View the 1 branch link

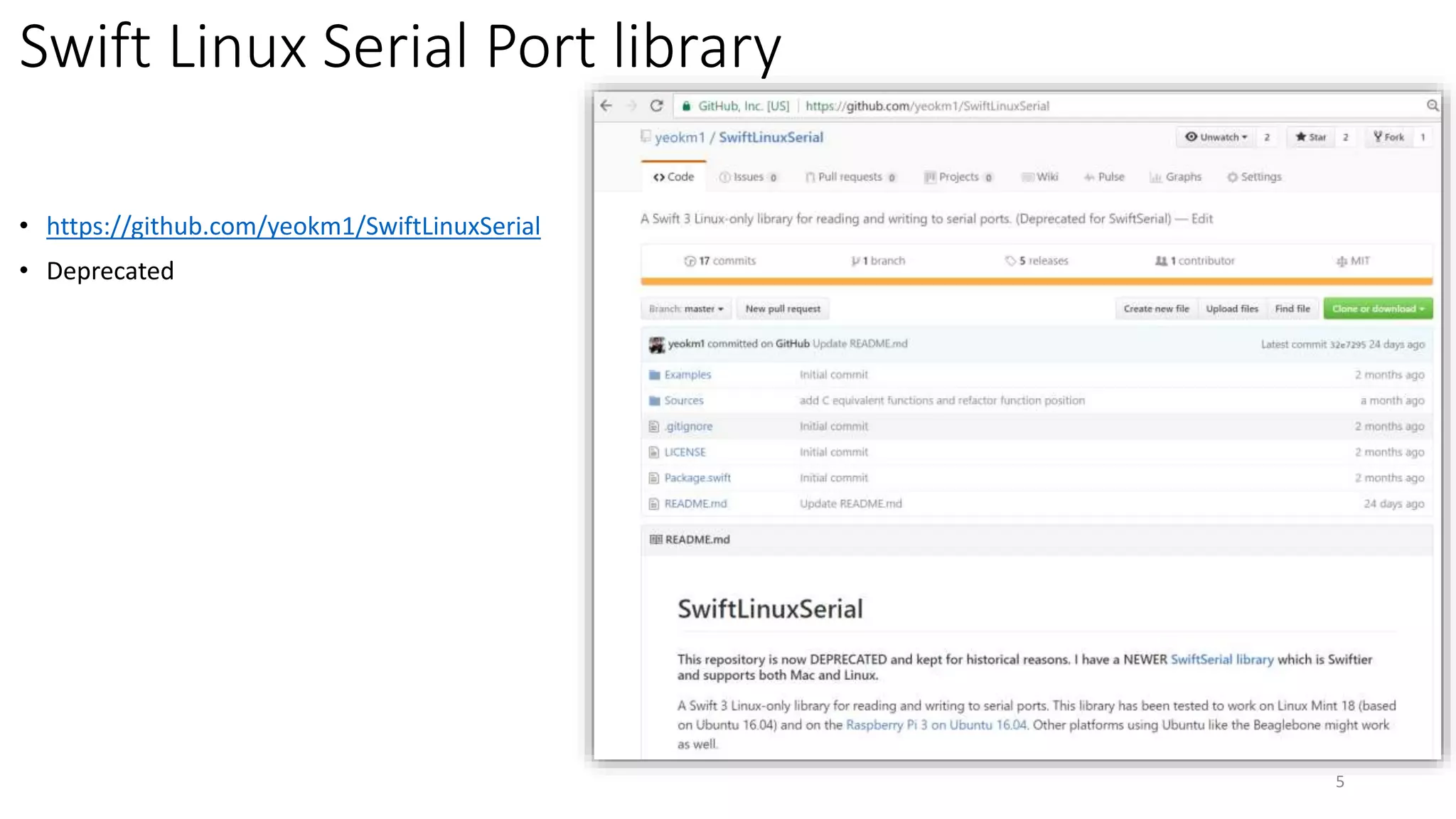point(878,261)
